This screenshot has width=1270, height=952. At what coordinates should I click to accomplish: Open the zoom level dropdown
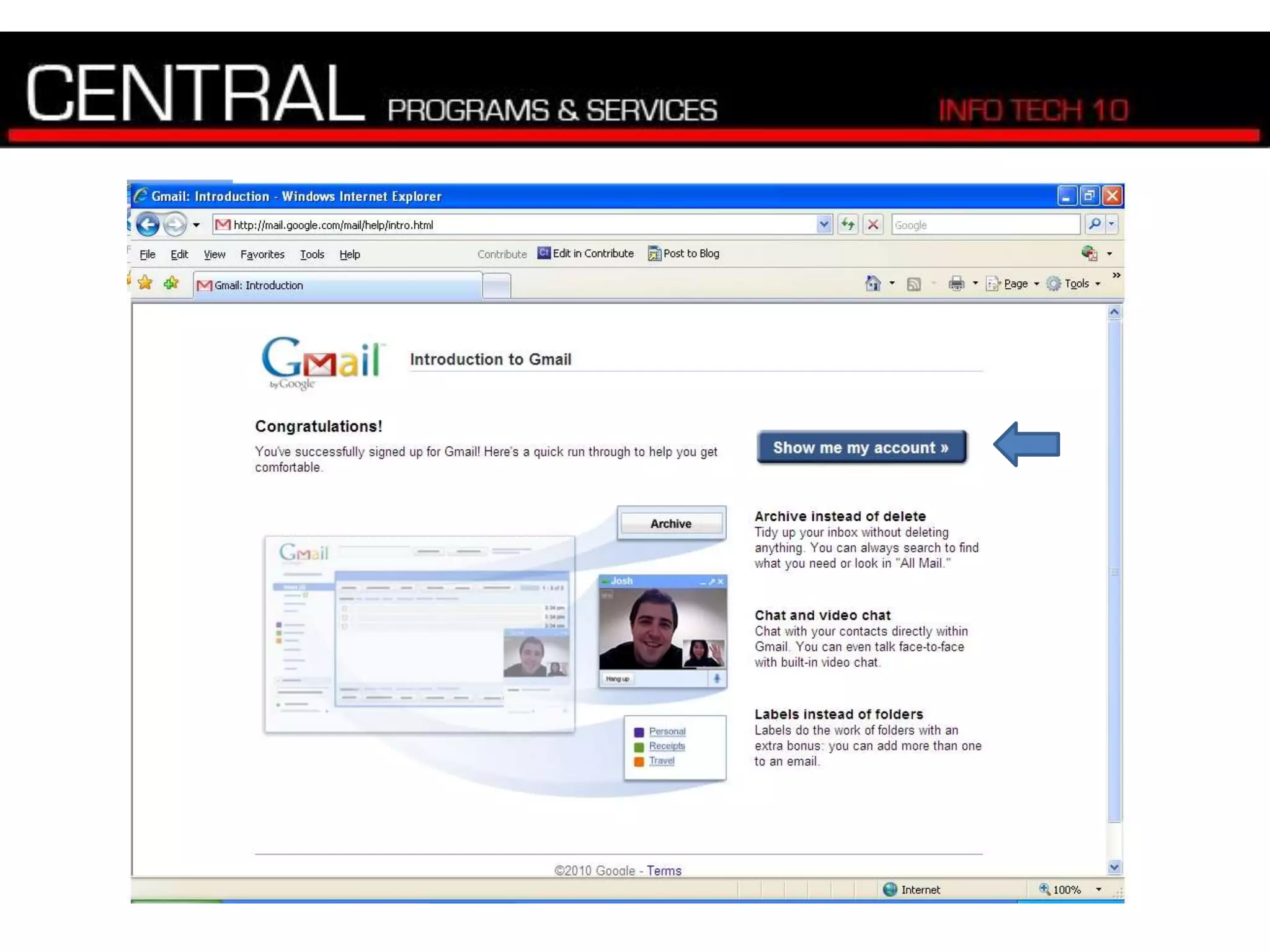coord(1098,889)
